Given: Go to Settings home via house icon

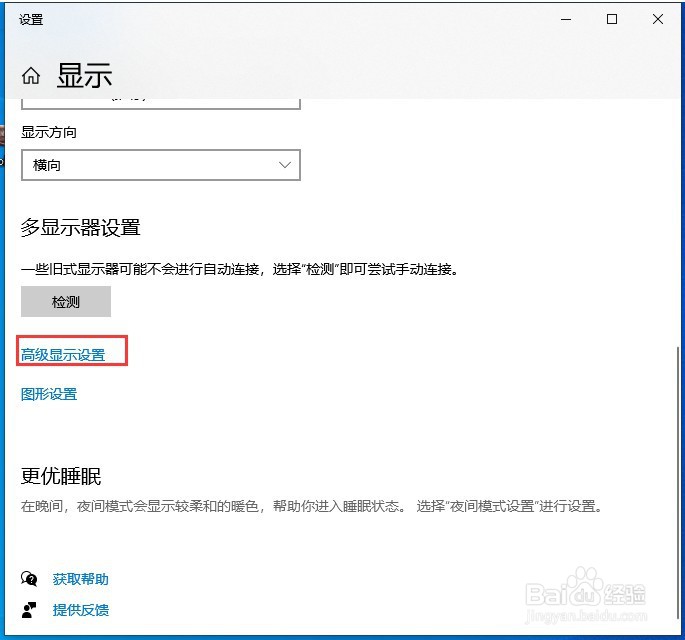Looking at the screenshot, I should pyautogui.click(x=31, y=76).
